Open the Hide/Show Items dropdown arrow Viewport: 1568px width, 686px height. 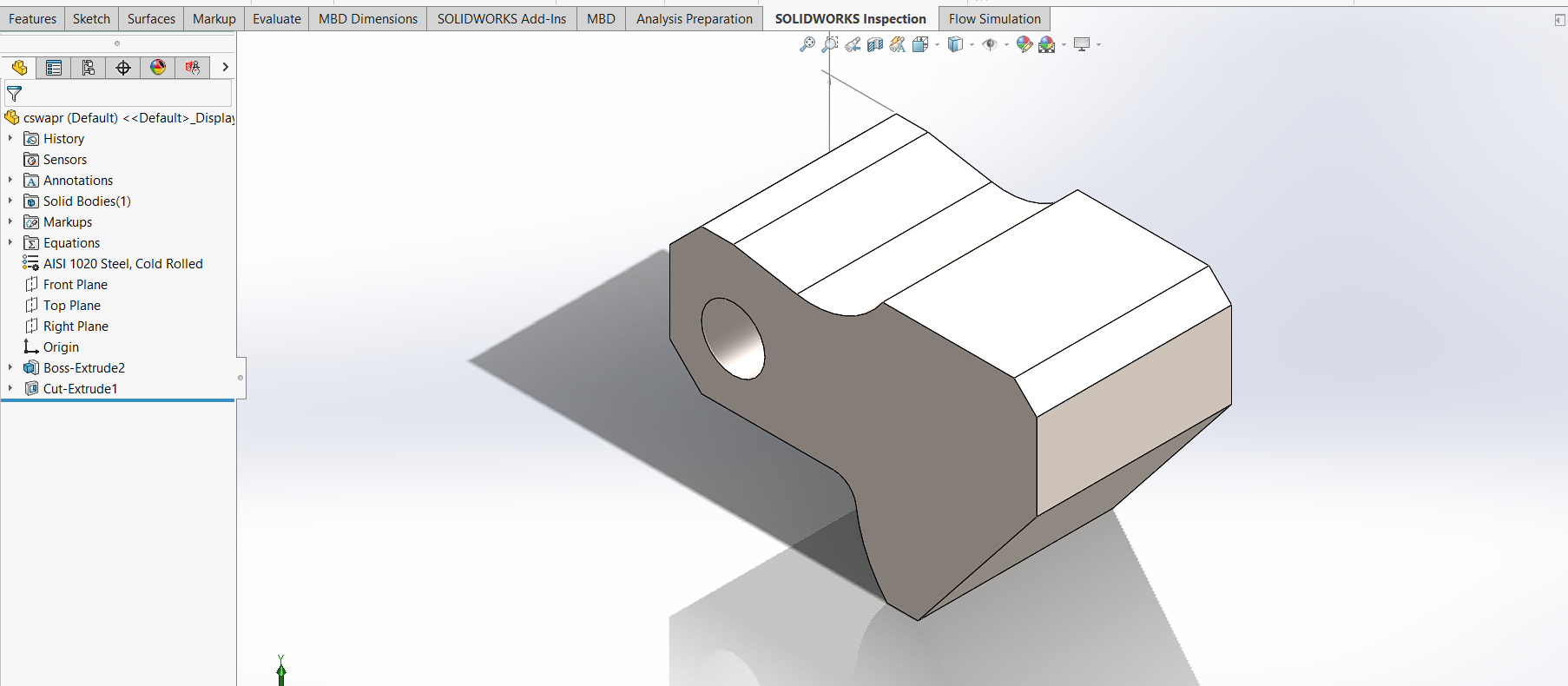1006,44
